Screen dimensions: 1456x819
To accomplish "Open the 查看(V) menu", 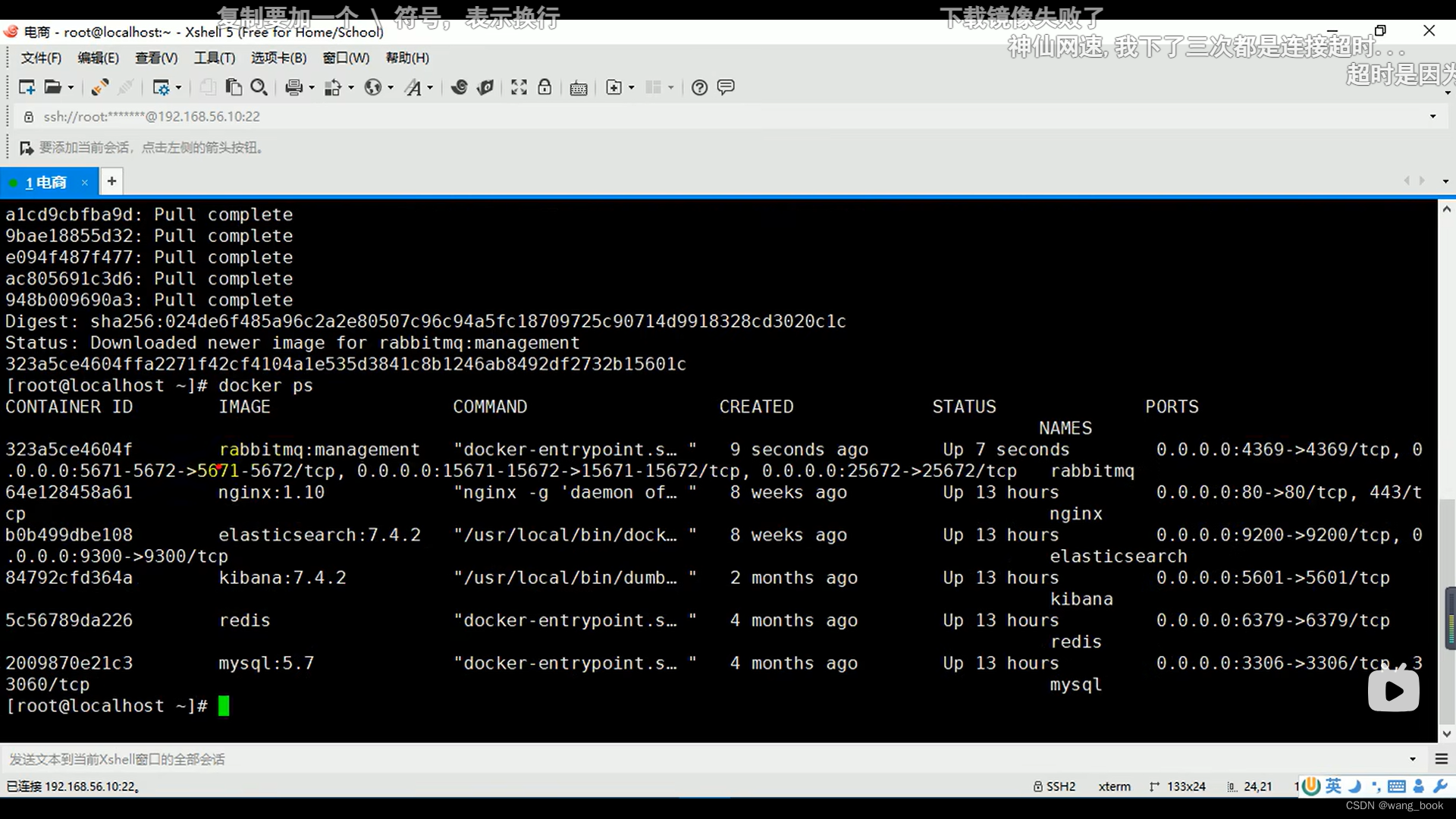I will click(156, 58).
